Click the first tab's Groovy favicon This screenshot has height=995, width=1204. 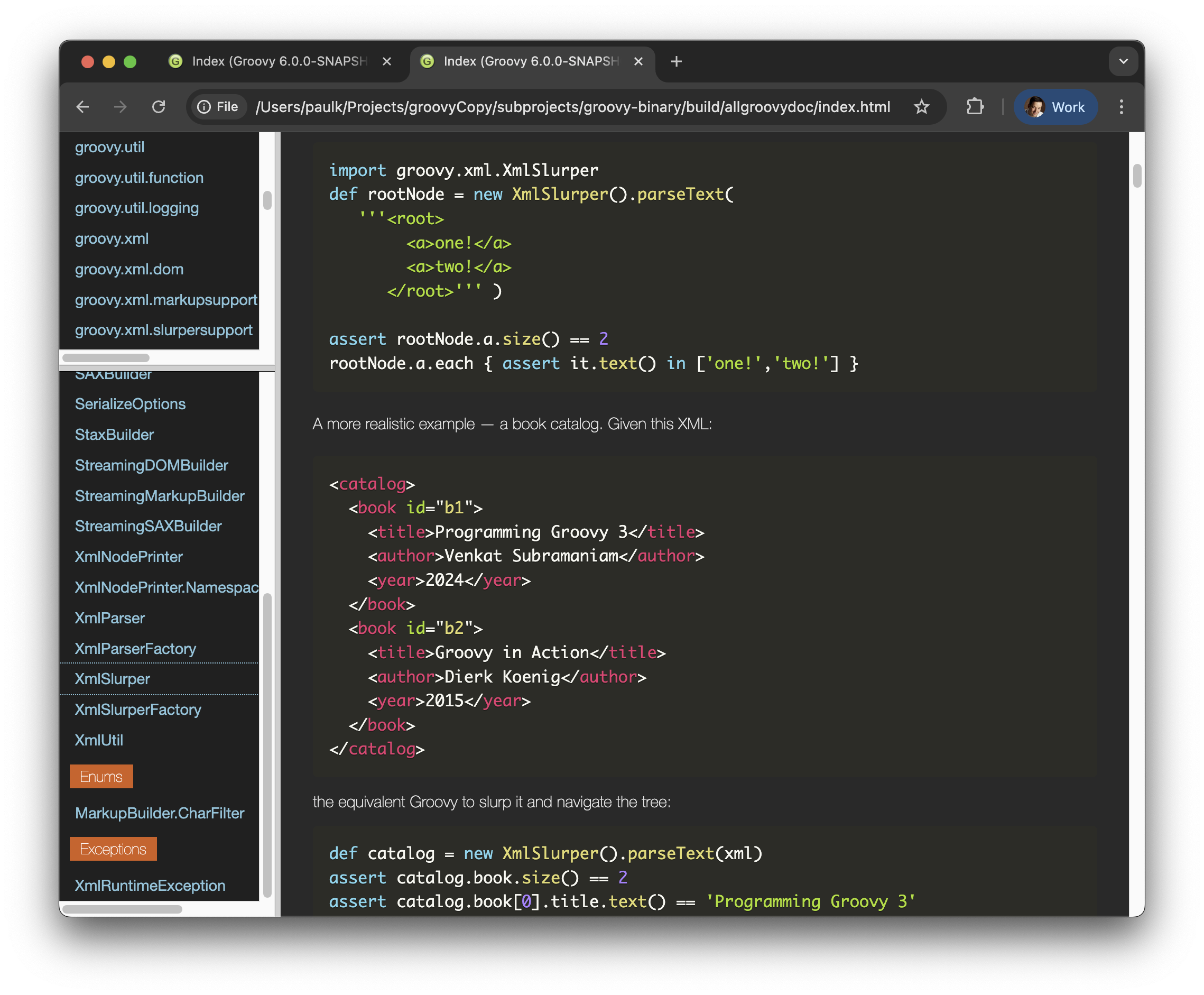(x=175, y=61)
